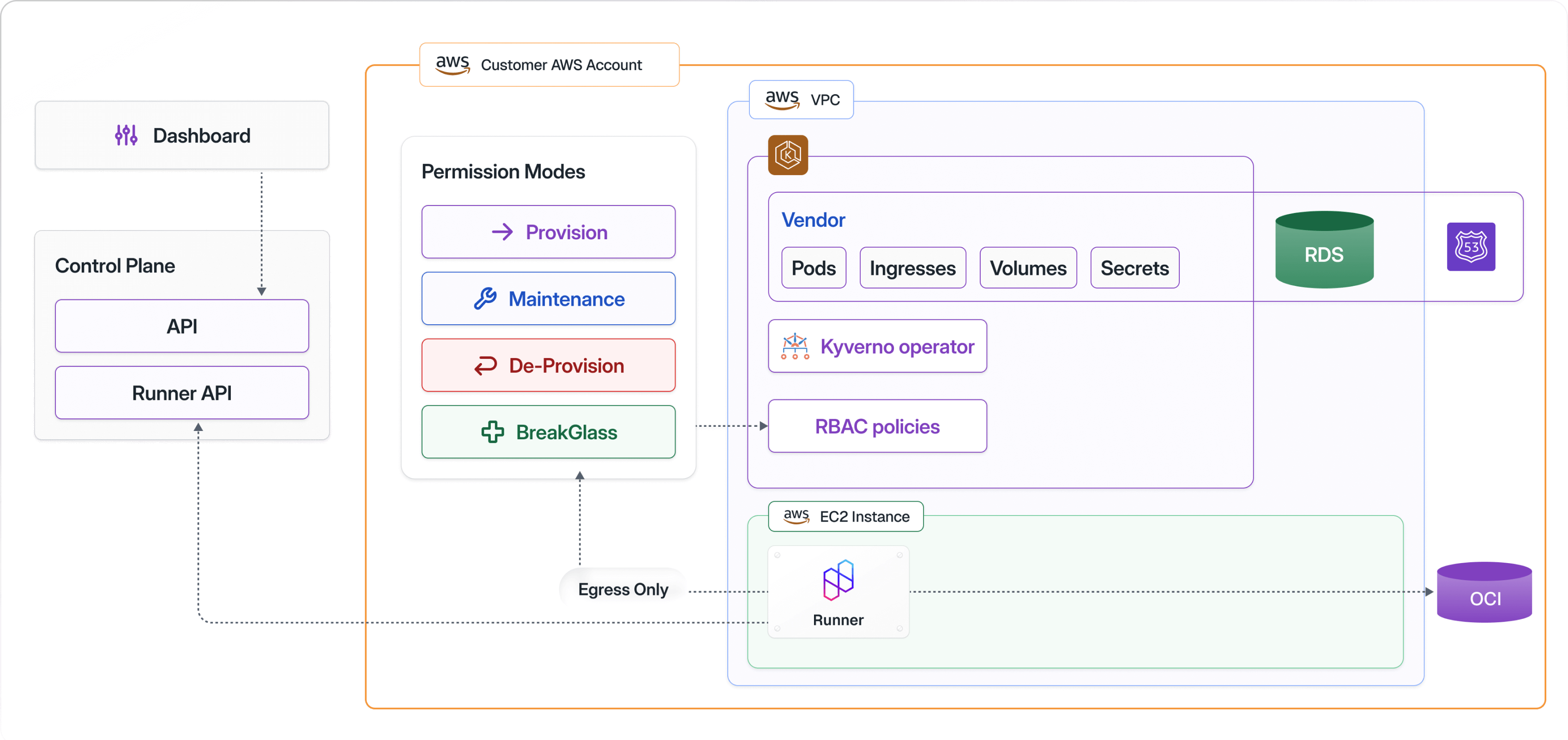This screenshot has height=740, width=1568.
Task: Click the Secrets resource box
Action: pos(1134,268)
